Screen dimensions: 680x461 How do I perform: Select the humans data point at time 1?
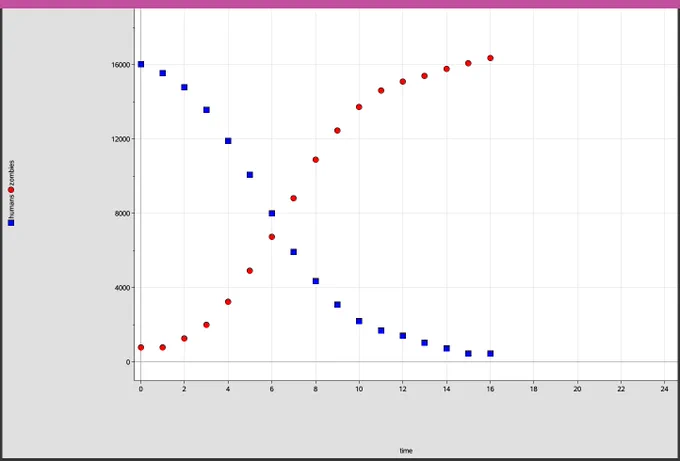163,73
